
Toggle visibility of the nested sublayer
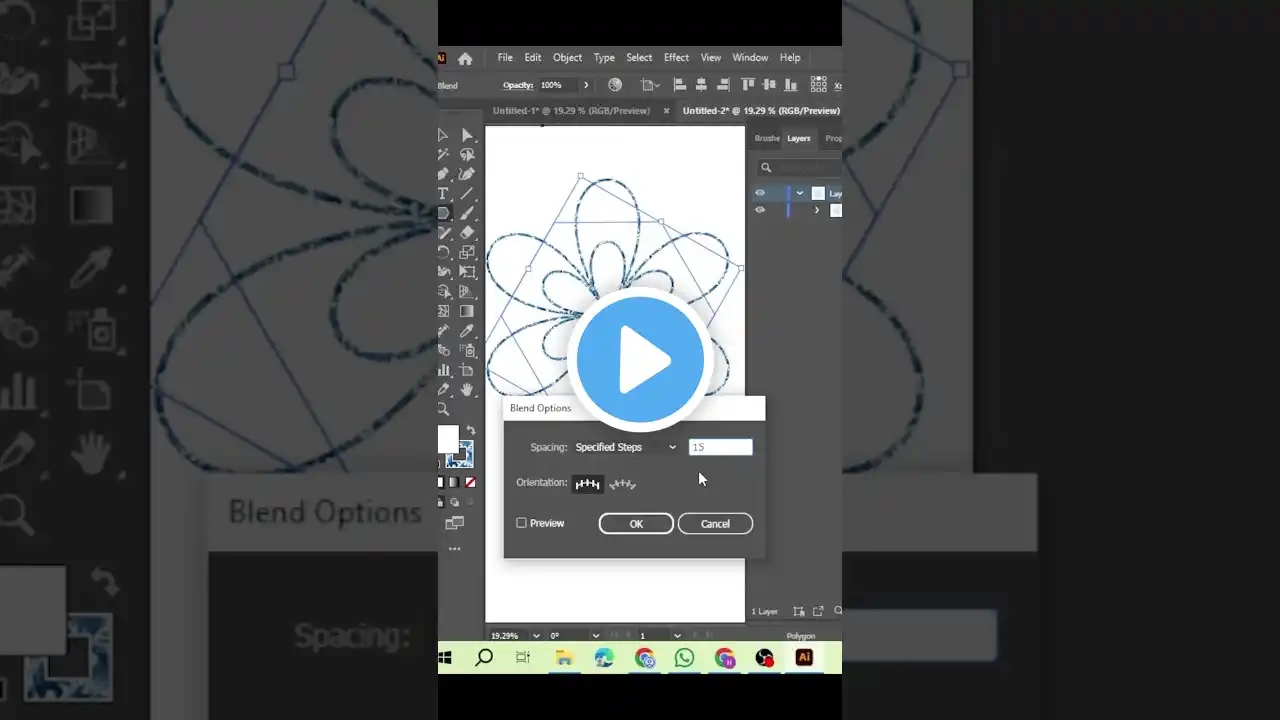760,210
